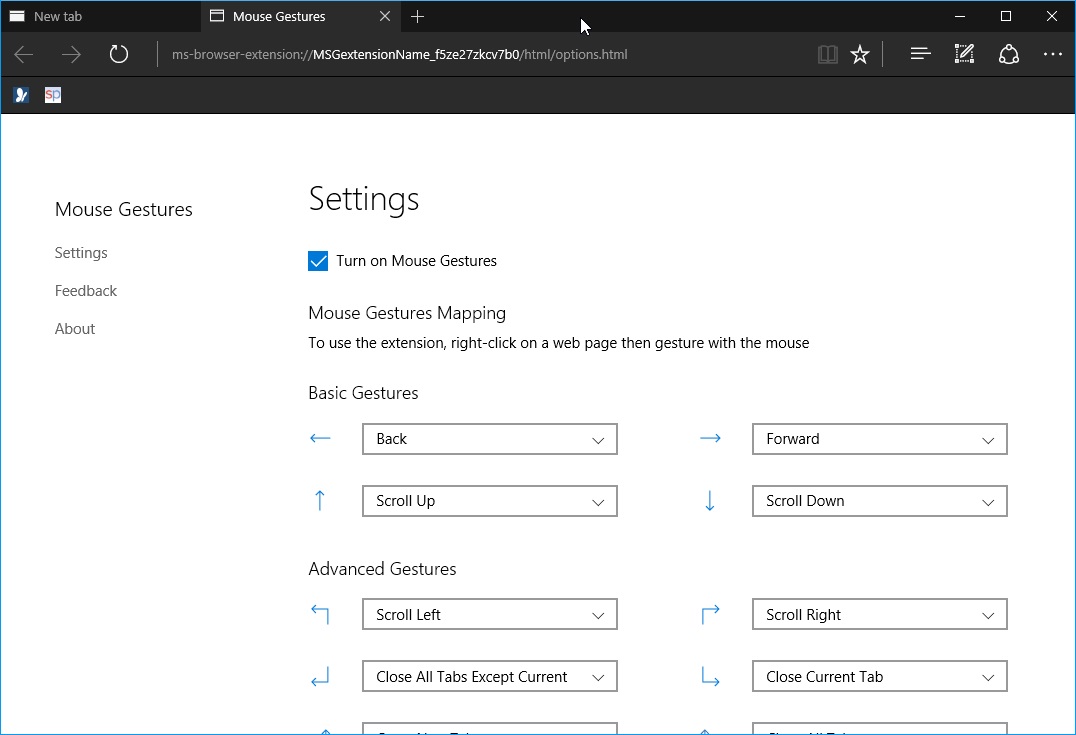Screen dimensions: 1076x735
Task: Open About in the left sidebar
Action: click(x=75, y=329)
